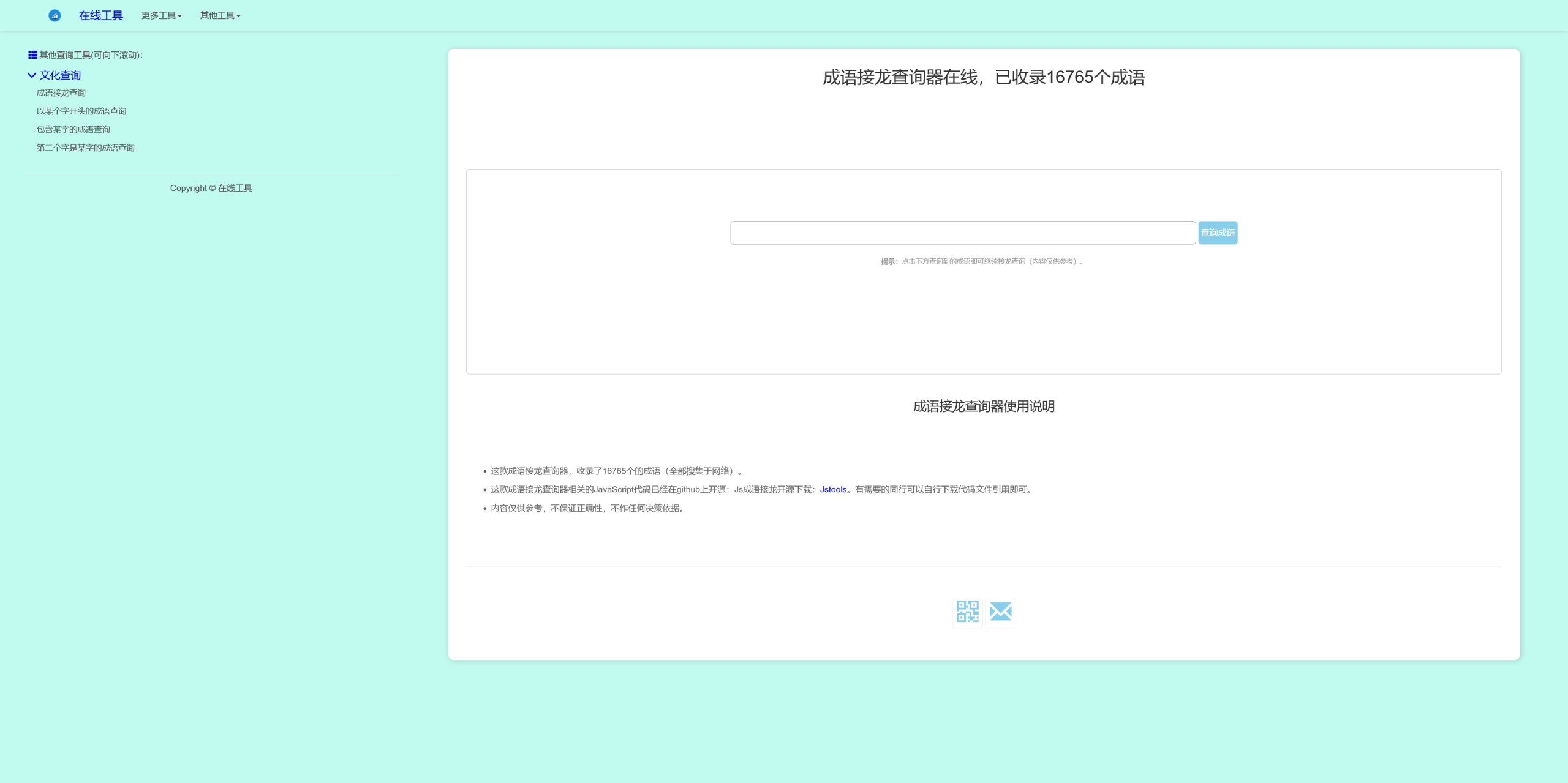
Task: Click the envelope email icon
Action: (1001, 612)
